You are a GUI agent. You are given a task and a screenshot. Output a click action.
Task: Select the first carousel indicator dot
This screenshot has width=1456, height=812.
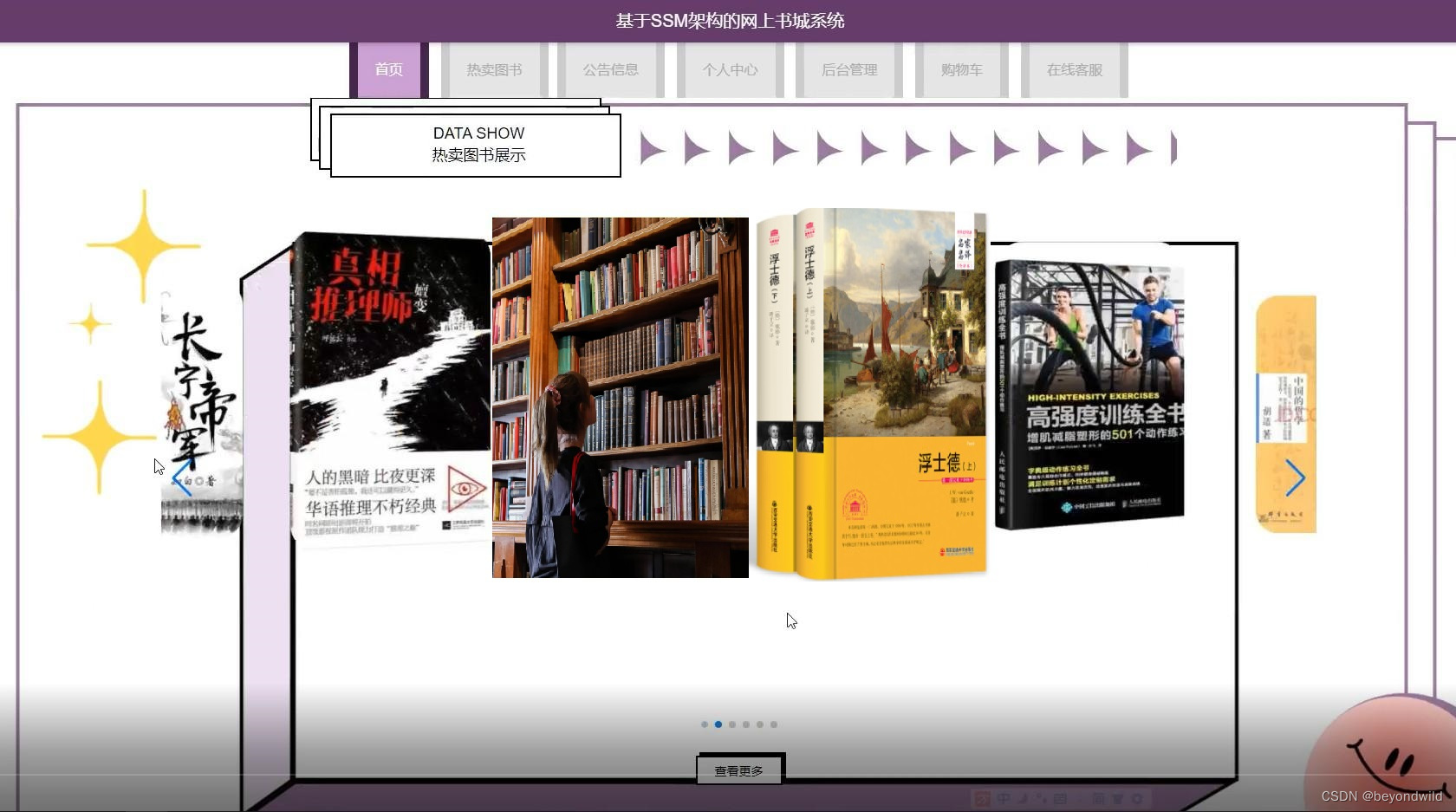click(x=704, y=724)
